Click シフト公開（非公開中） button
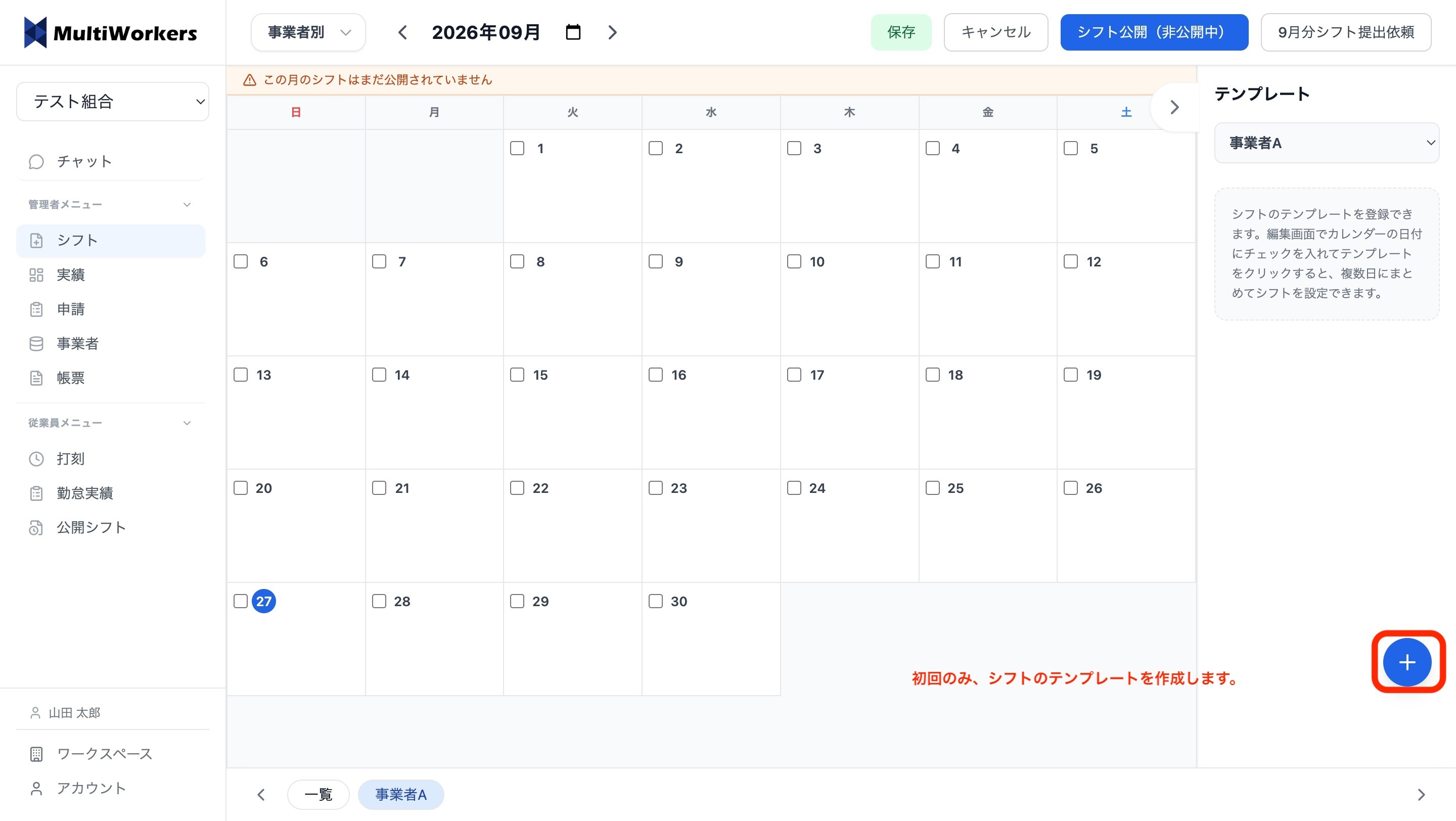This screenshot has width=1456, height=821. click(x=1154, y=32)
